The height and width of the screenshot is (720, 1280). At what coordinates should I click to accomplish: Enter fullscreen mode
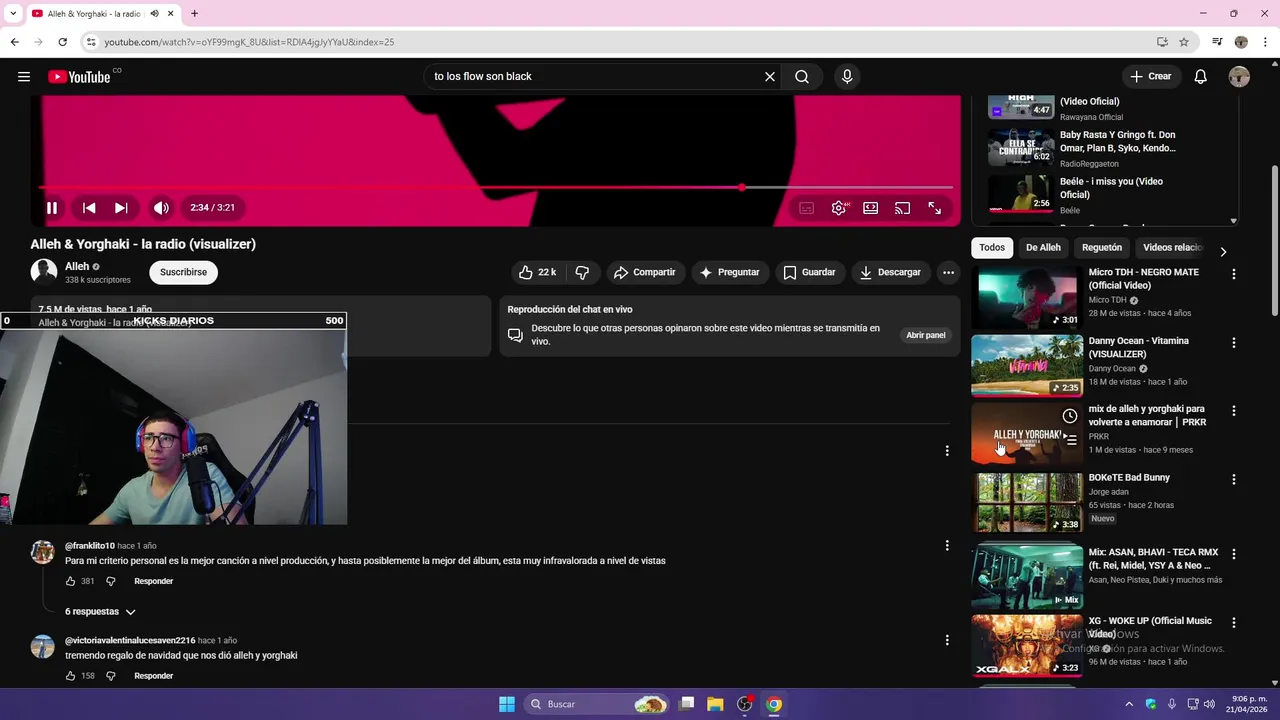[x=935, y=208]
